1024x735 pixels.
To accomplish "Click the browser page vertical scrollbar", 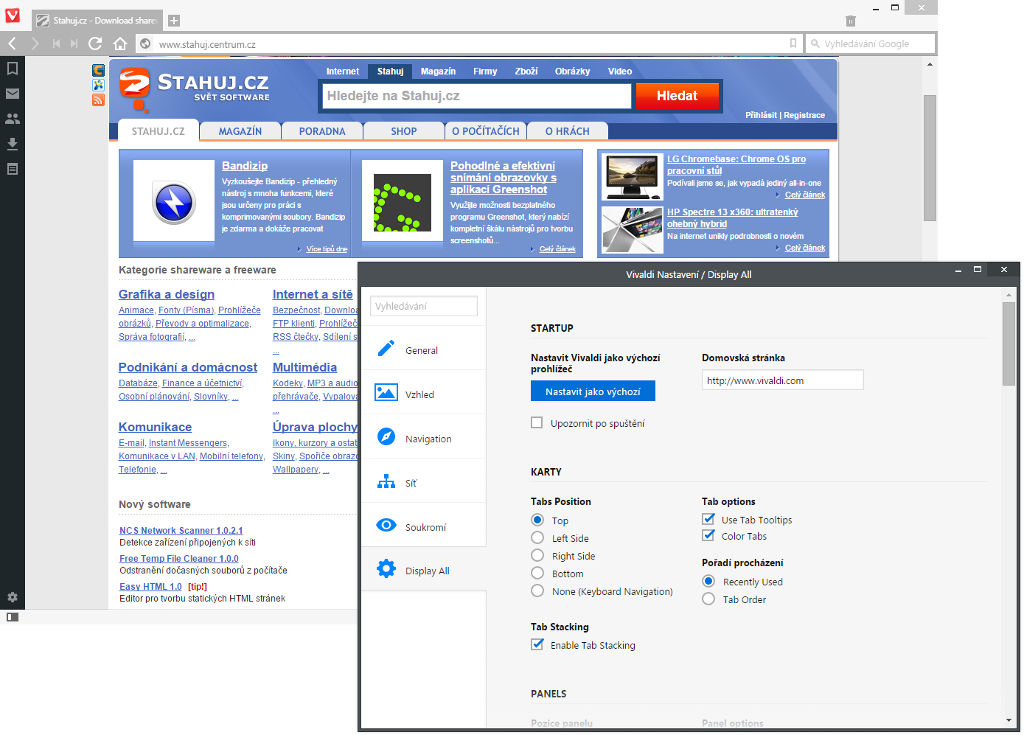I will pos(930,159).
